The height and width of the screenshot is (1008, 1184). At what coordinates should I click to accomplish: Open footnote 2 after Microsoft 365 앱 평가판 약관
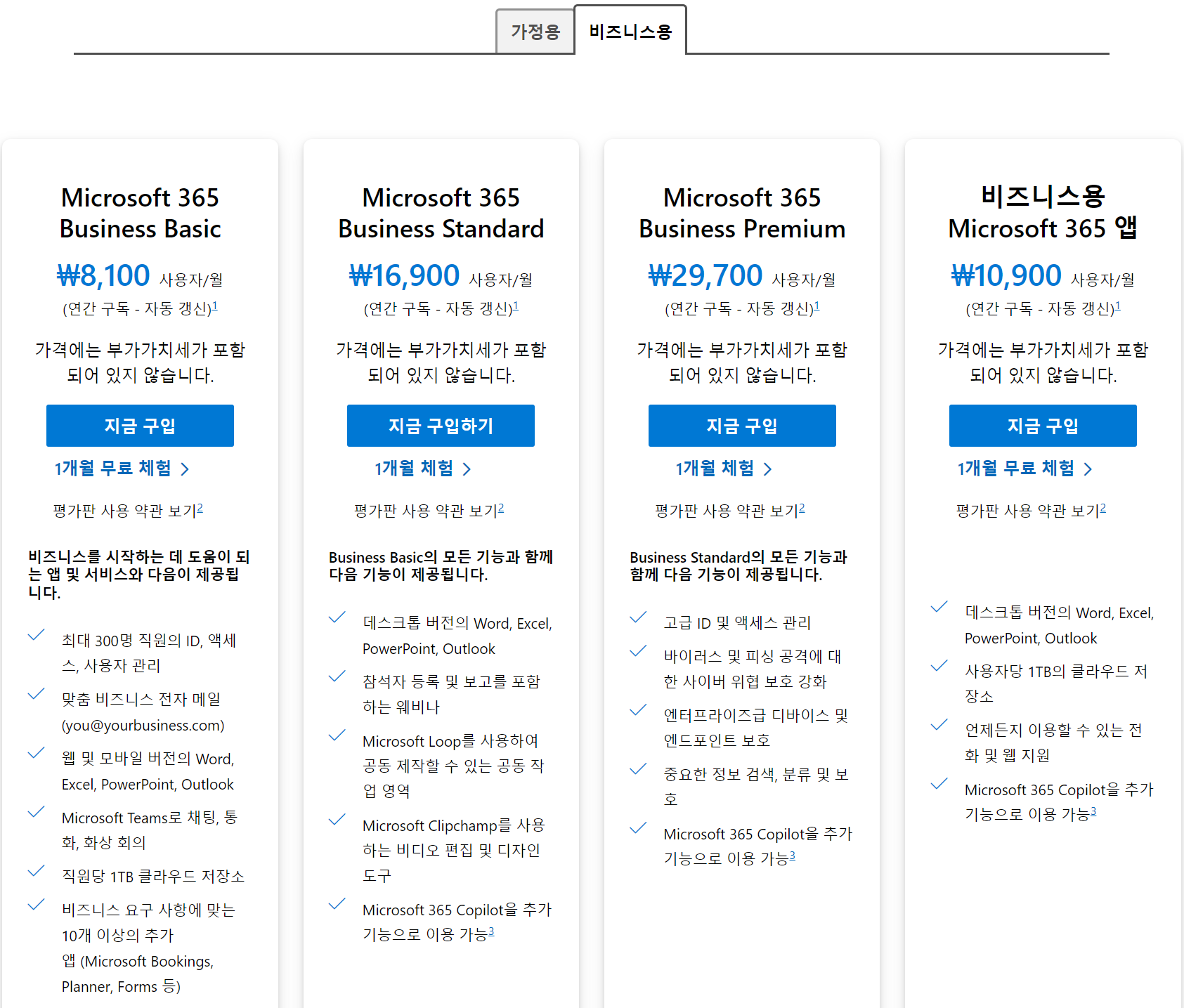(x=1103, y=508)
